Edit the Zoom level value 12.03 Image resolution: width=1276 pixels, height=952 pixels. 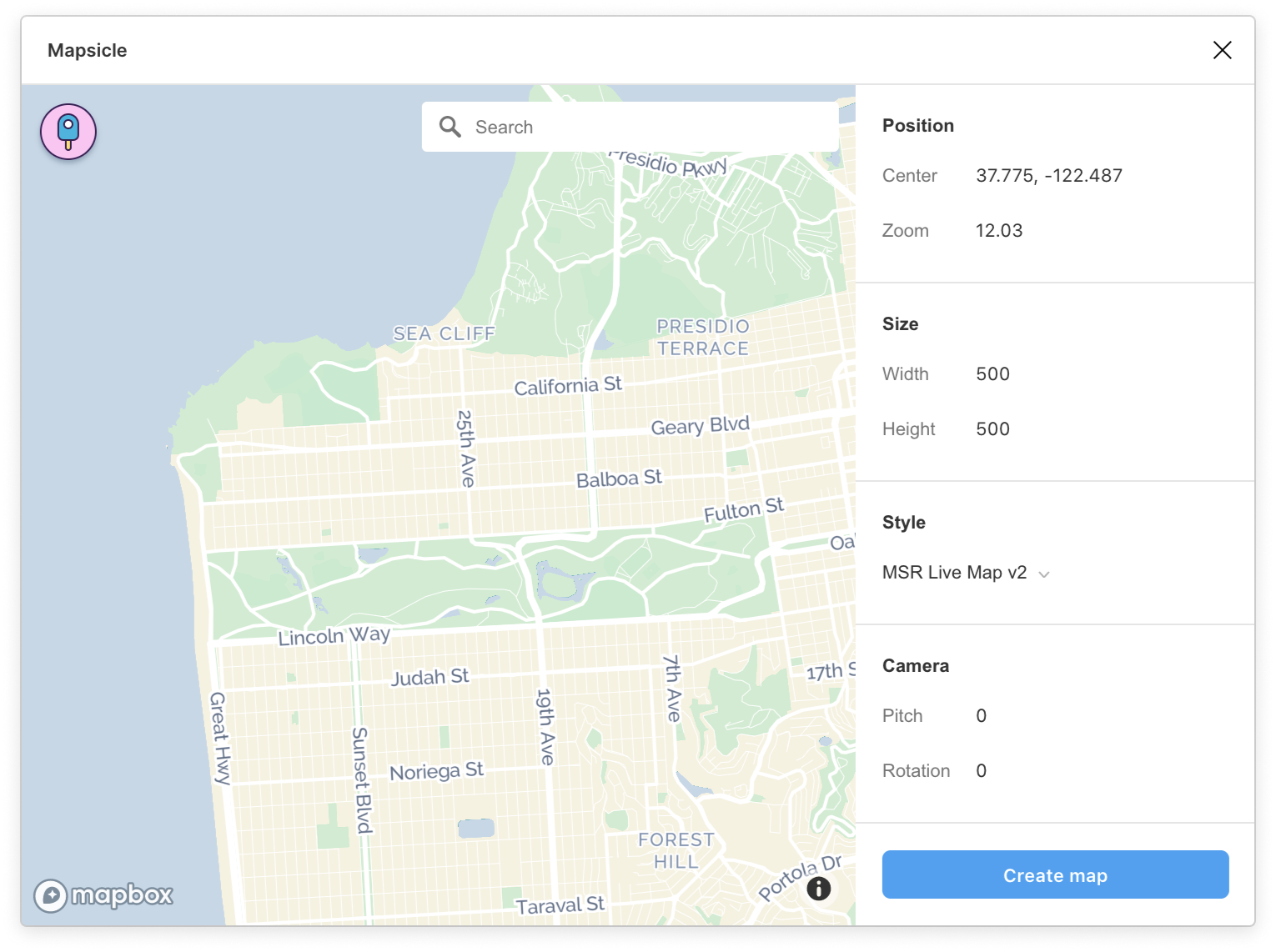999,230
